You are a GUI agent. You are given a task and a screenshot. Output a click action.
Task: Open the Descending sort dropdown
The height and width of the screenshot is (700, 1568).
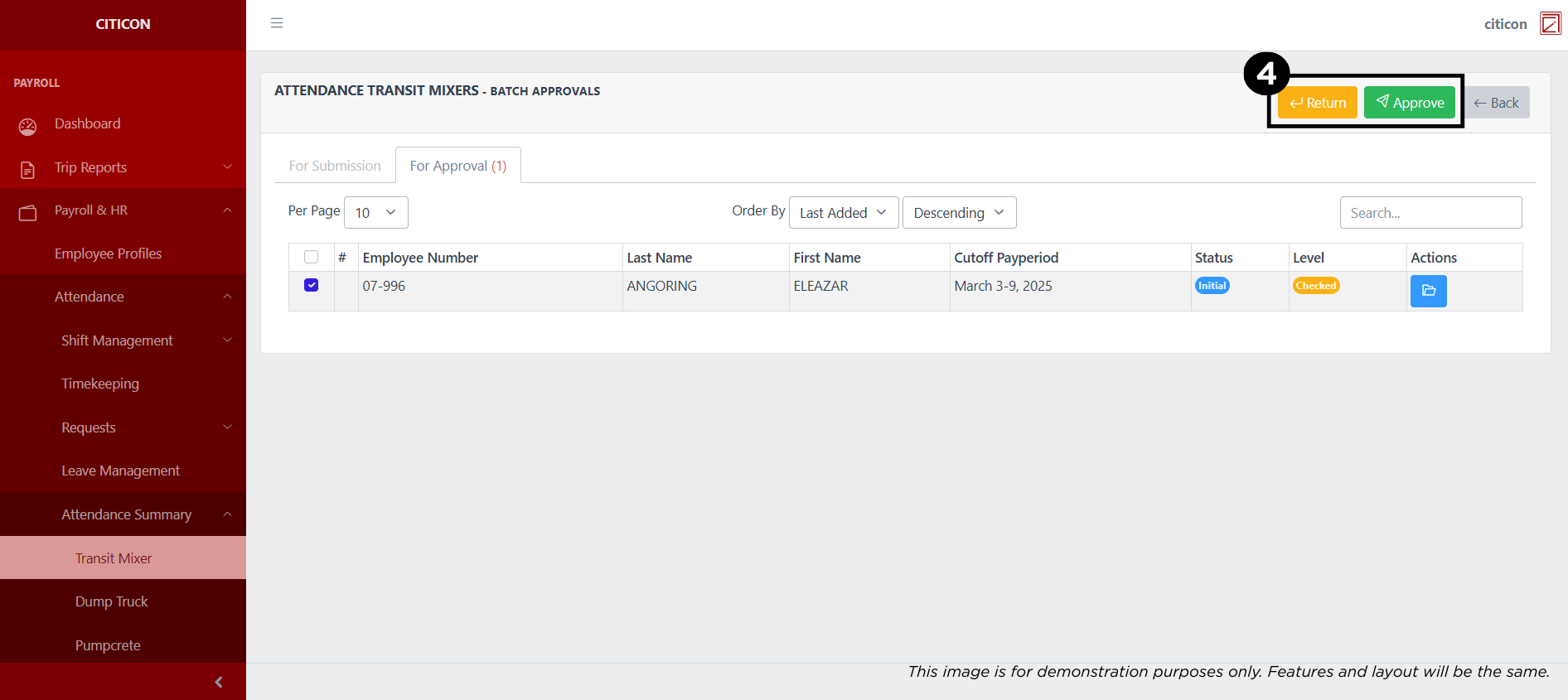click(959, 213)
